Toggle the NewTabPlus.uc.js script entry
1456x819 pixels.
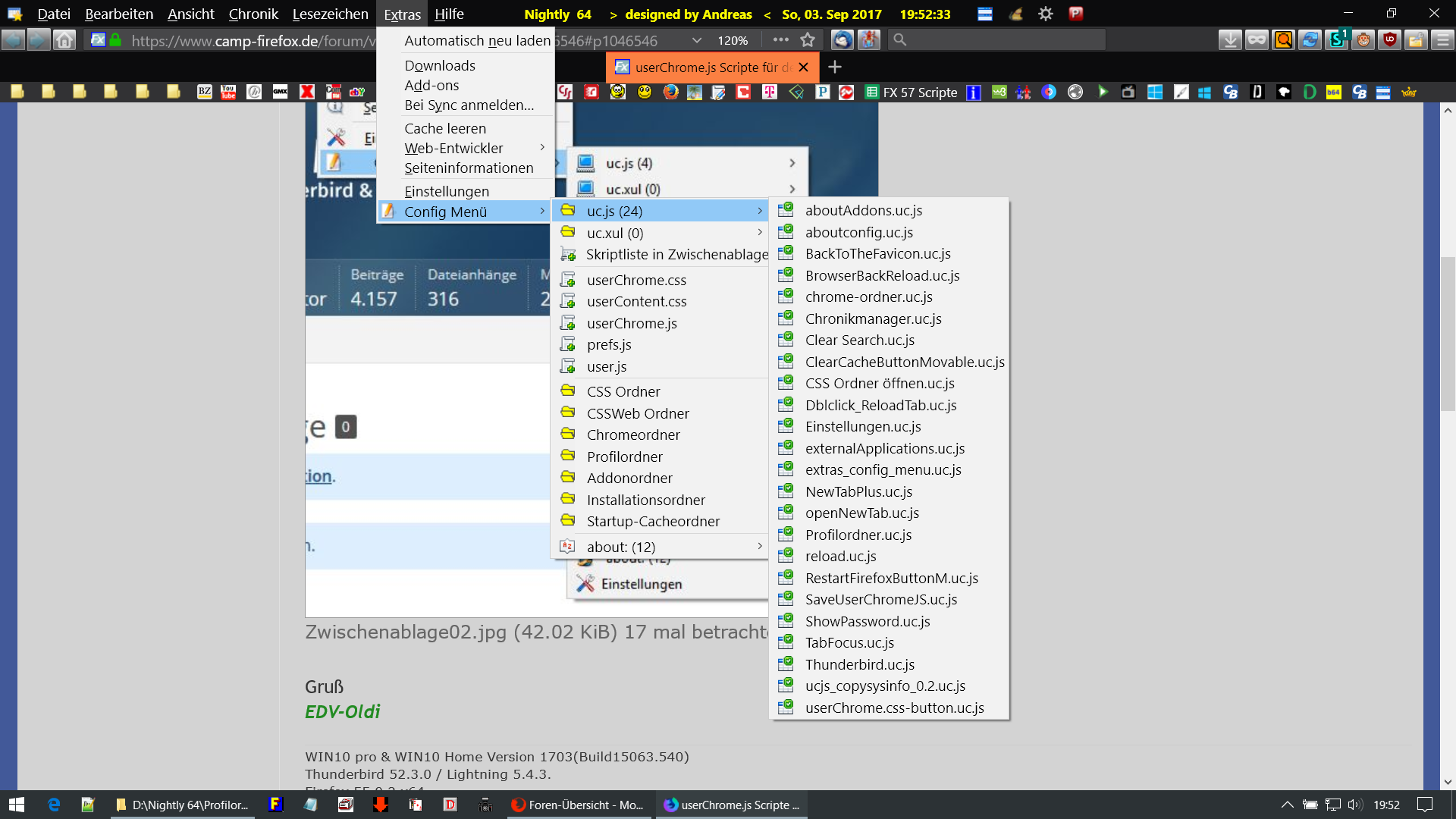coord(858,491)
